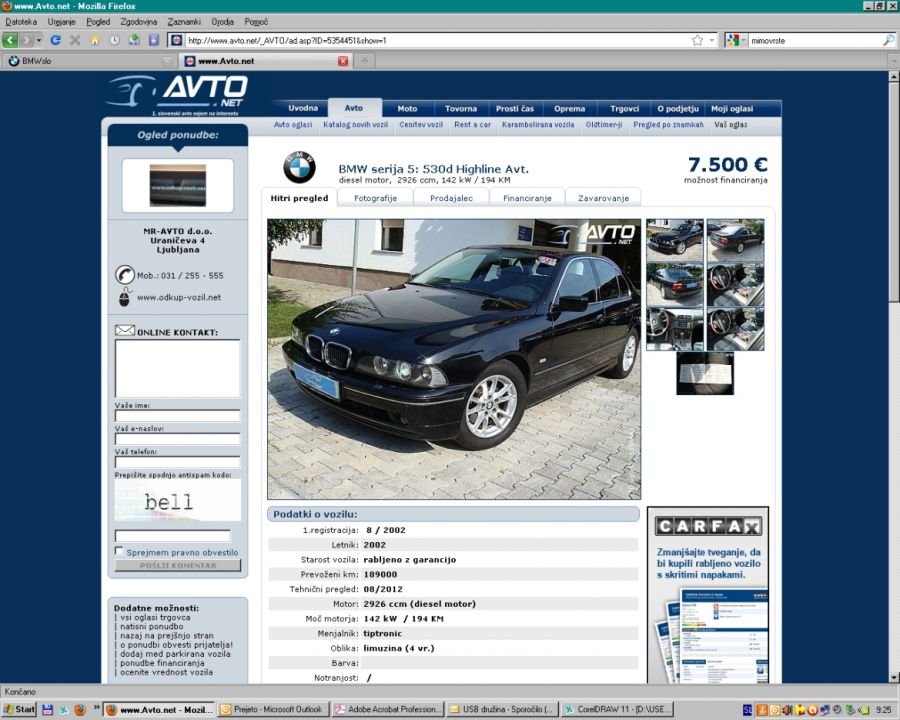Viewport: 900px width, 720px height.
Task: Select the Moto navigation tab
Action: point(408,109)
